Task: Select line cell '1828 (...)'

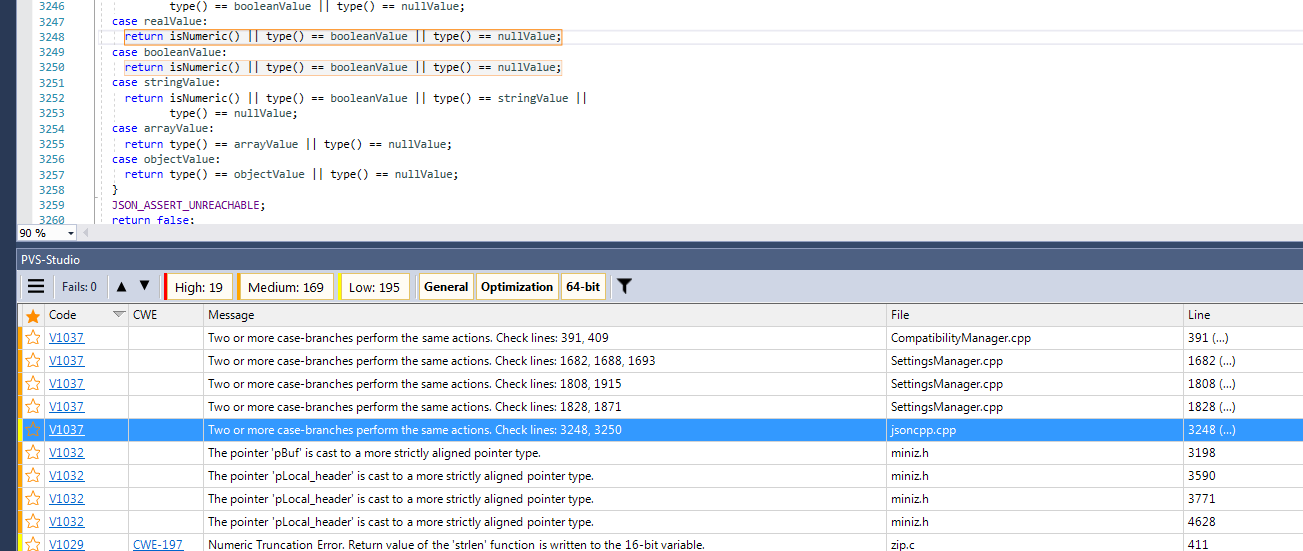Action: 1243,407
